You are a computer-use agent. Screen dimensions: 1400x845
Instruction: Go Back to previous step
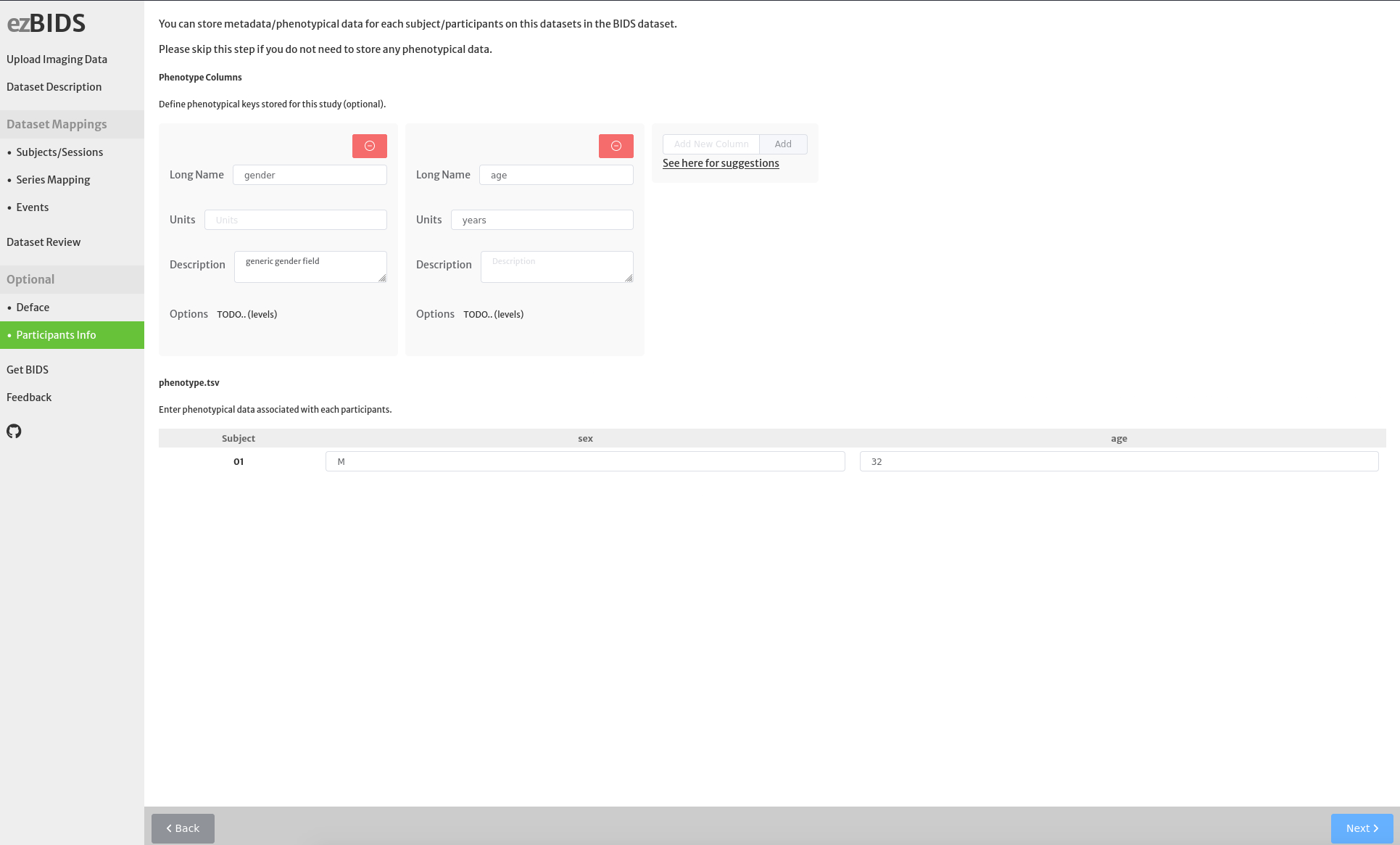tap(183, 828)
